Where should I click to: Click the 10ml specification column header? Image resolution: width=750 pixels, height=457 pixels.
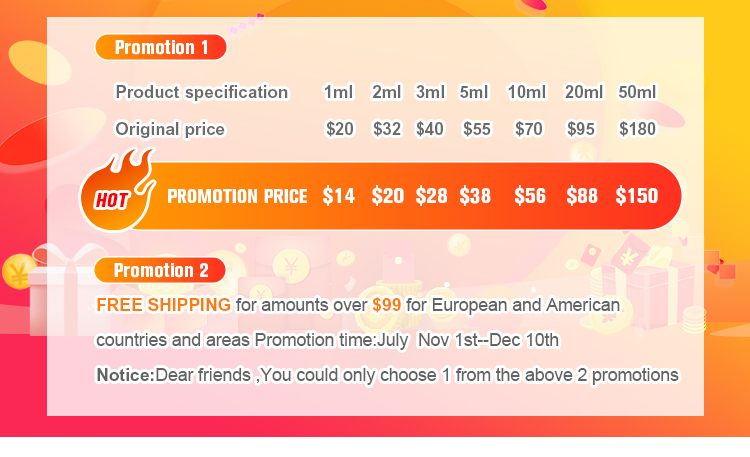tap(527, 92)
